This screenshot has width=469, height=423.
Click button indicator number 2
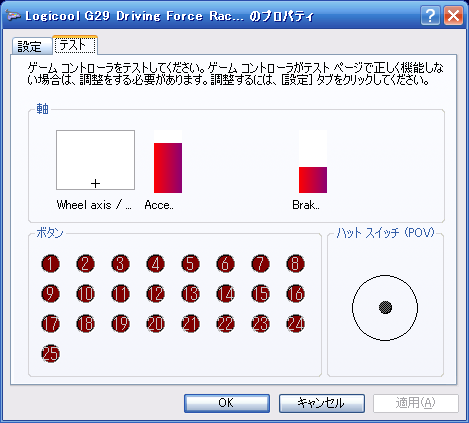tap(85, 264)
